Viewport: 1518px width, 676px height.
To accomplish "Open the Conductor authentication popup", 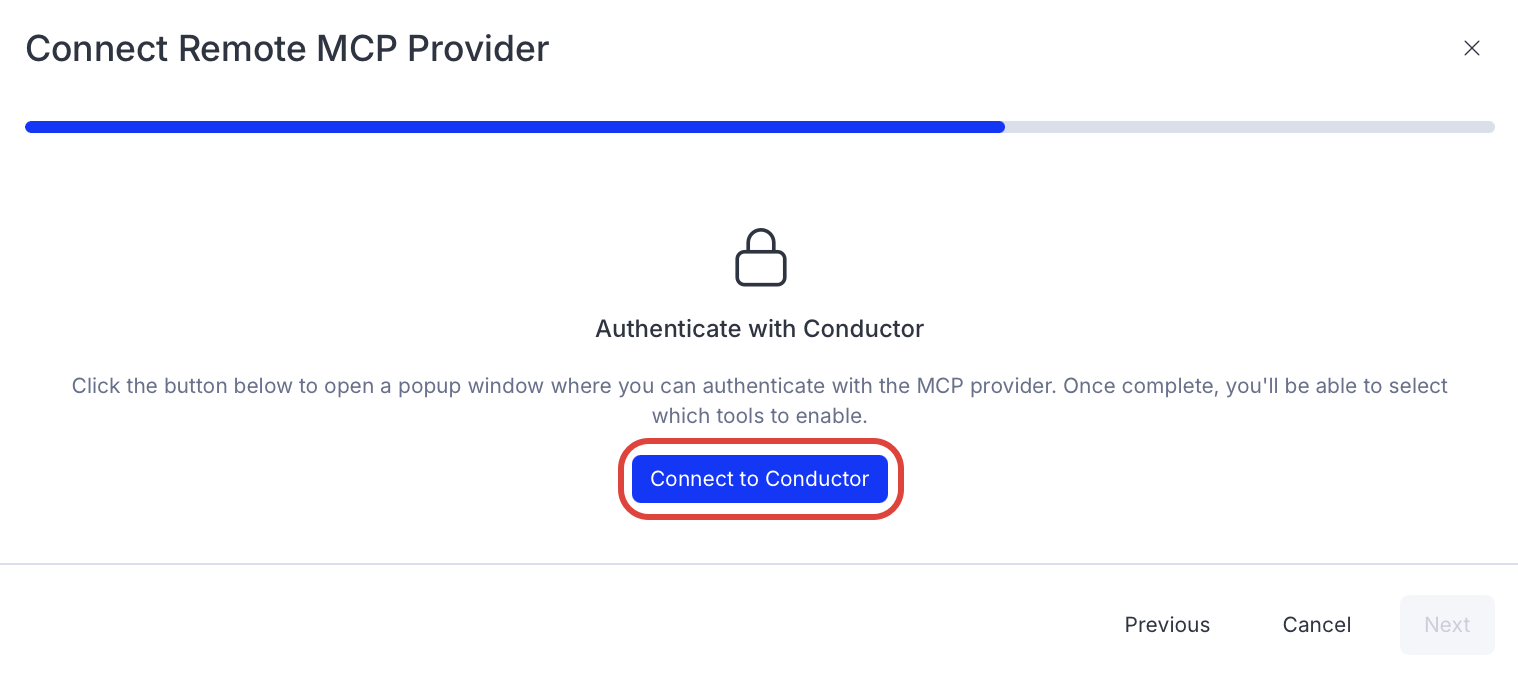I will click(759, 479).
